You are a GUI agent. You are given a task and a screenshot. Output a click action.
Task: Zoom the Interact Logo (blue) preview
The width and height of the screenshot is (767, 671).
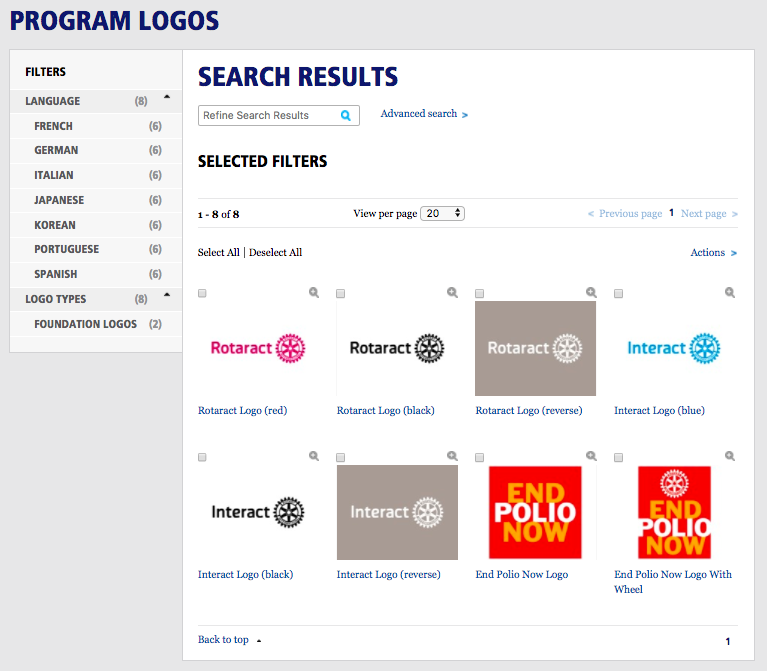tap(730, 292)
